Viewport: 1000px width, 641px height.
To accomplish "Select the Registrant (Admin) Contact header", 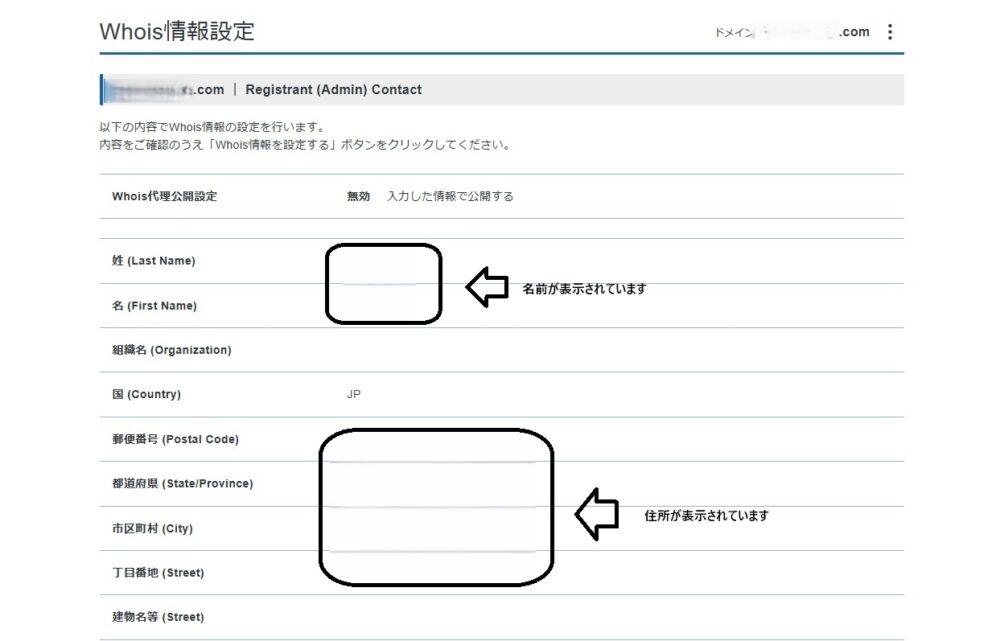I will [x=333, y=90].
